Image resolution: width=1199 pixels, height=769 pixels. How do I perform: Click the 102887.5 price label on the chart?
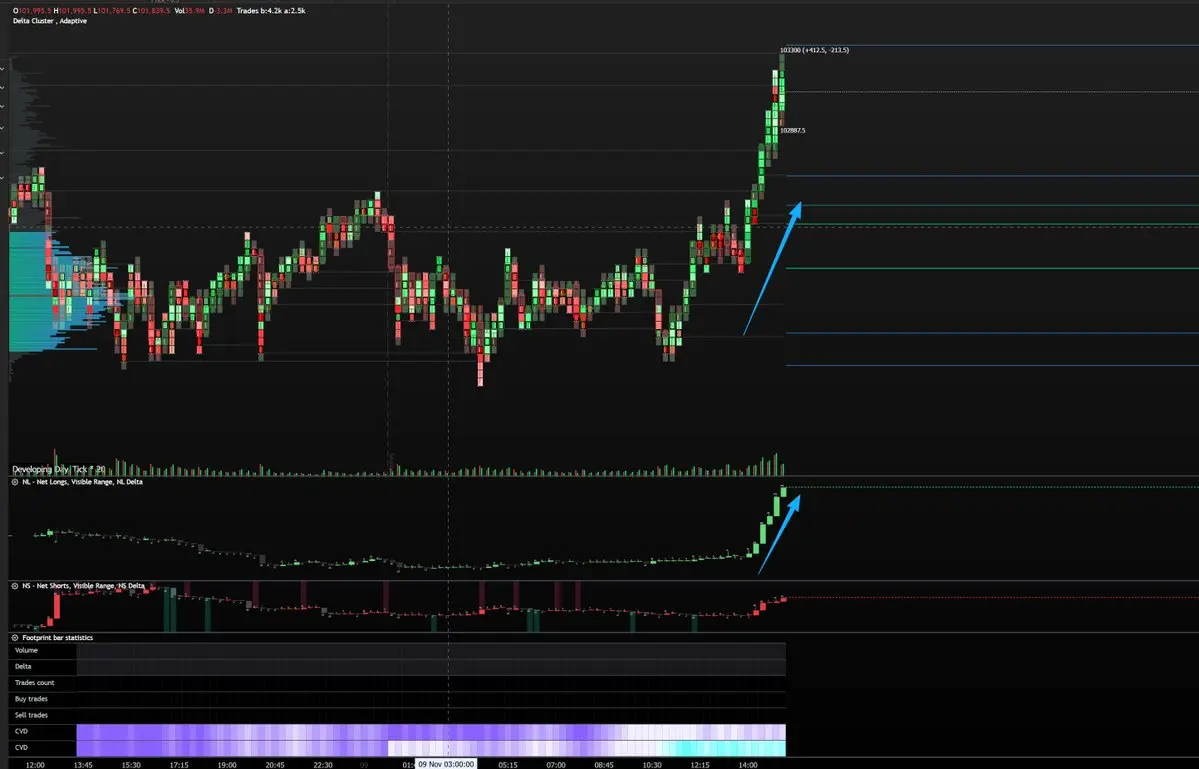point(792,131)
